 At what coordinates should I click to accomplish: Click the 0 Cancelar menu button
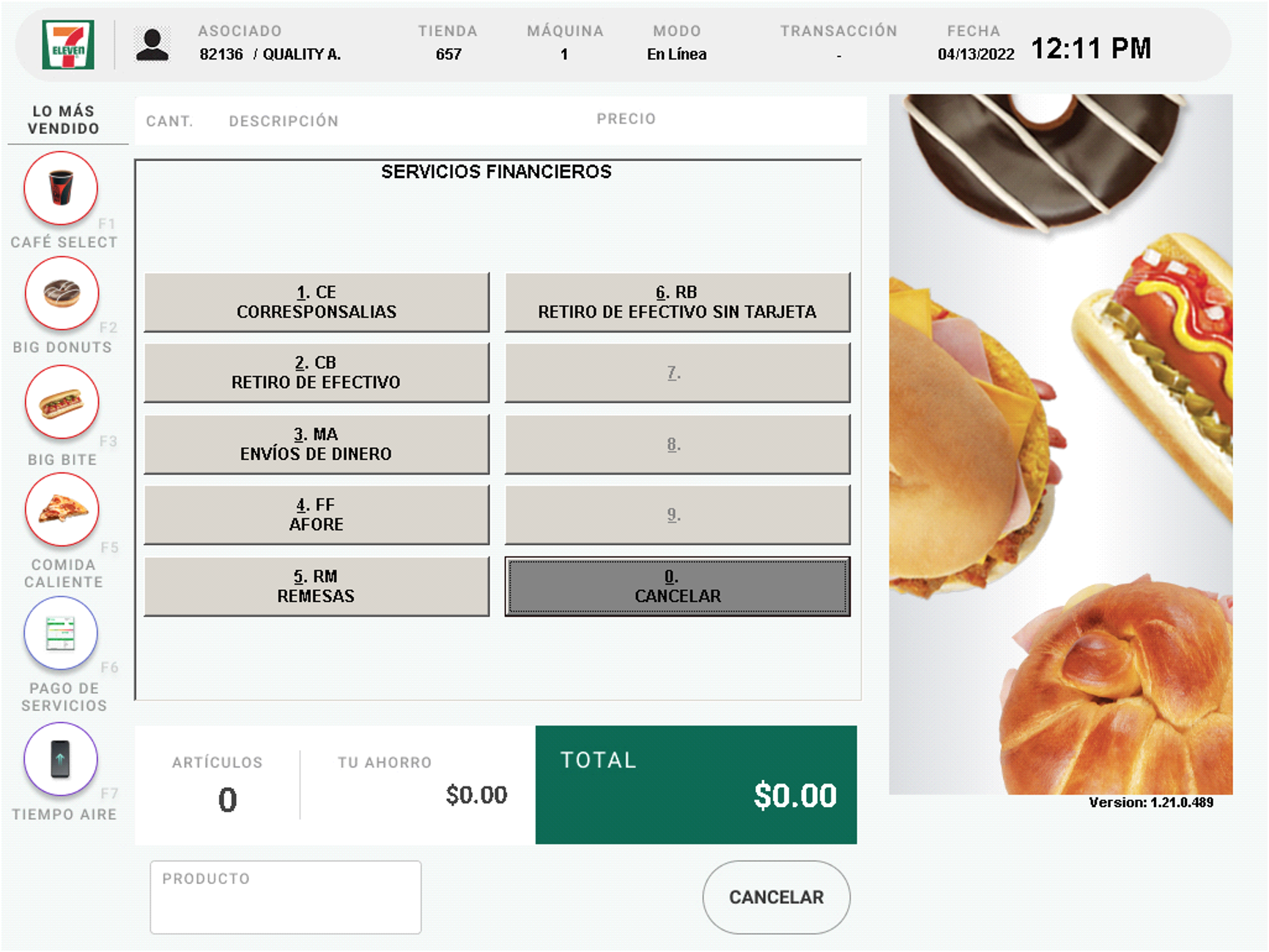[677, 586]
